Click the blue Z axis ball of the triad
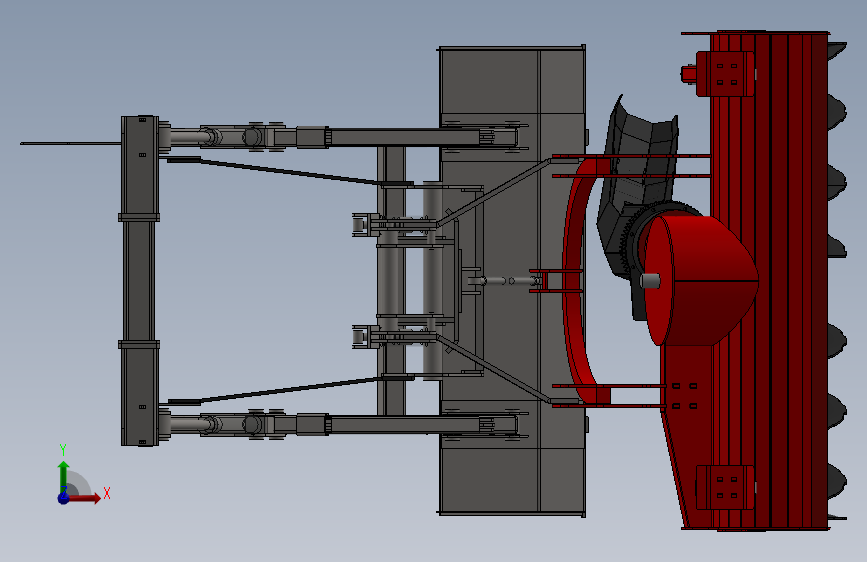This screenshot has width=867, height=562. tap(64, 498)
